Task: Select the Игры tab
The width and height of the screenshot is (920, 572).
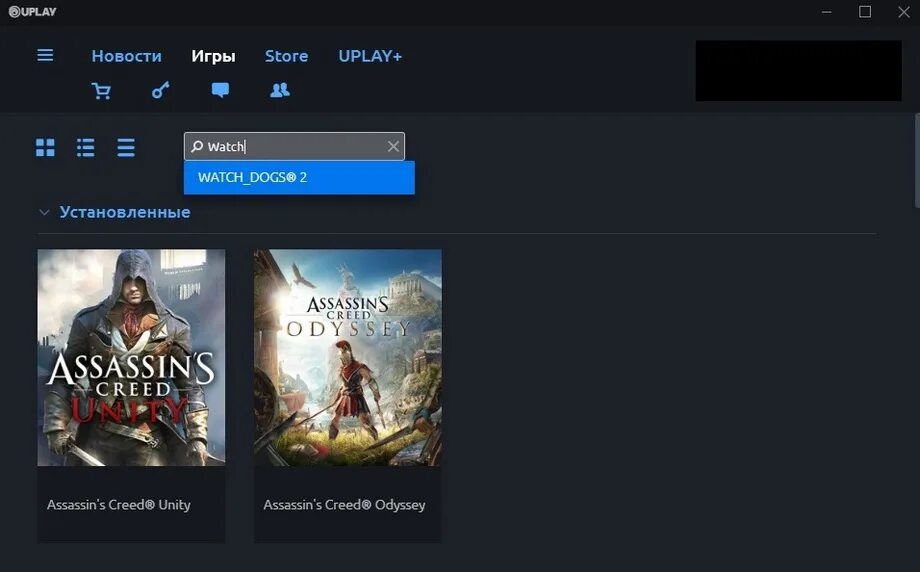Action: coord(213,56)
